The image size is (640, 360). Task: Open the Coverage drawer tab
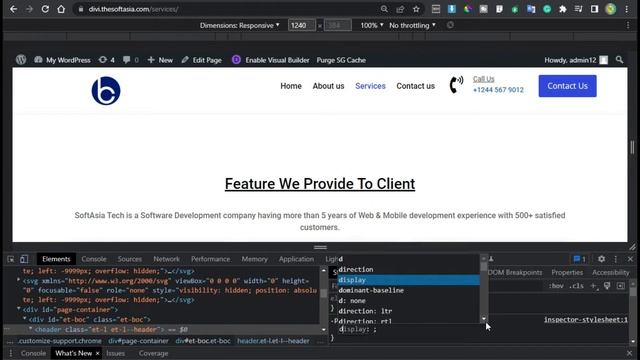(x=153, y=353)
